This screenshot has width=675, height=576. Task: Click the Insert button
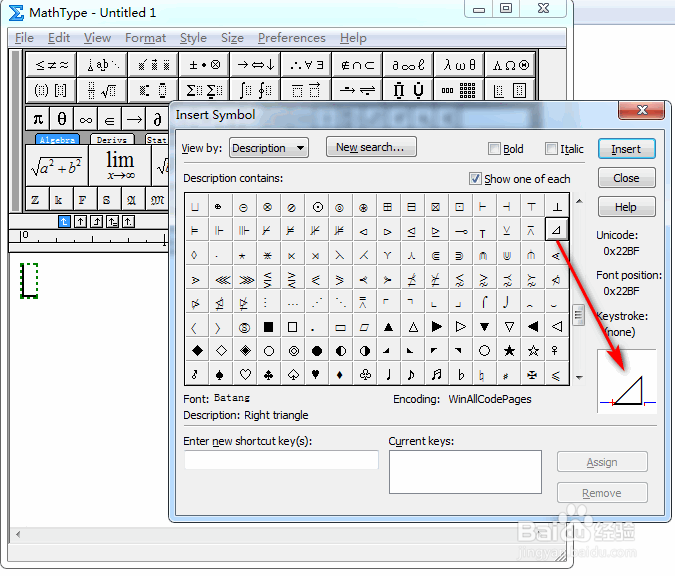pyautogui.click(x=626, y=149)
